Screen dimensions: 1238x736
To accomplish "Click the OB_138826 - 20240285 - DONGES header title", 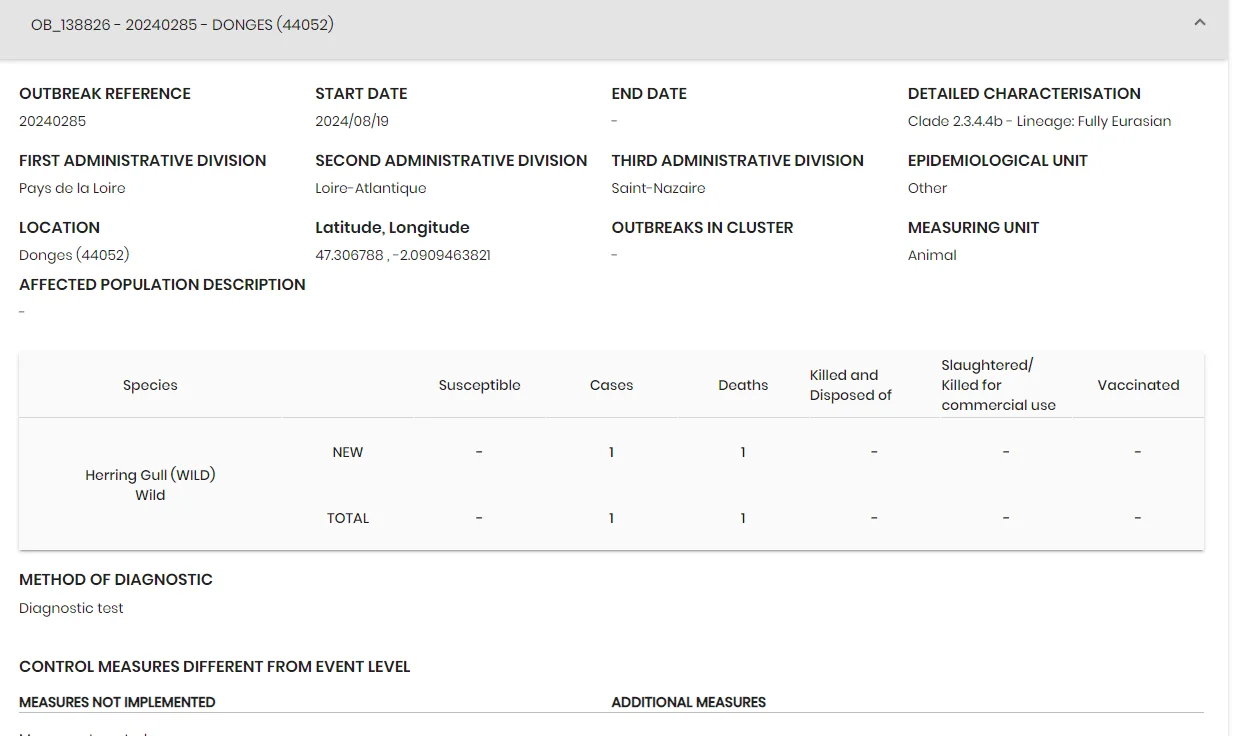I will click(182, 25).
